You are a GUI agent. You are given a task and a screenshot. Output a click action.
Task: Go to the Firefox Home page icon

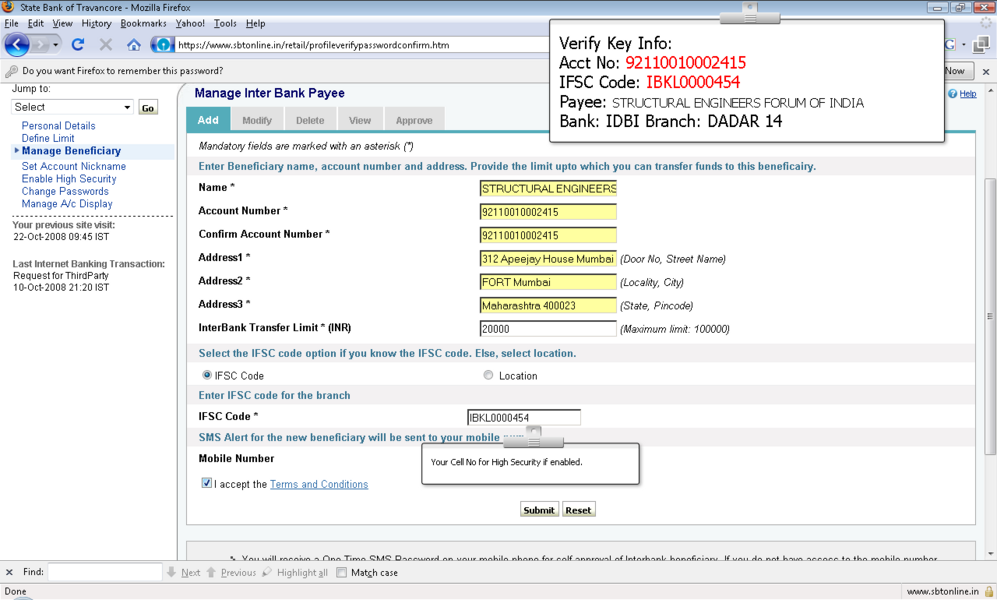tap(134, 45)
